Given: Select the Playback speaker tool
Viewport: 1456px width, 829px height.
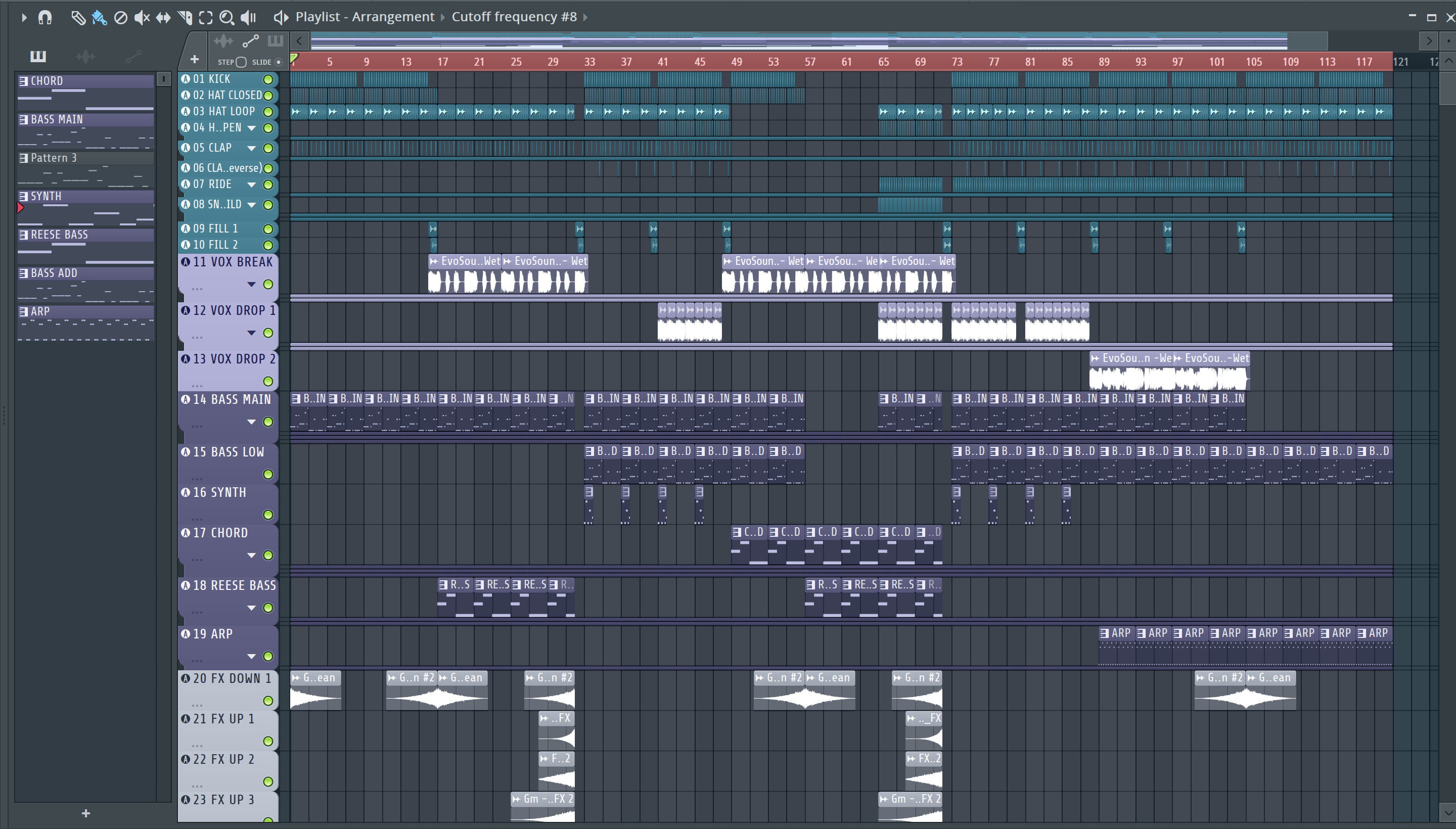Looking at the screenshot, I should click(x=248, y=18).
